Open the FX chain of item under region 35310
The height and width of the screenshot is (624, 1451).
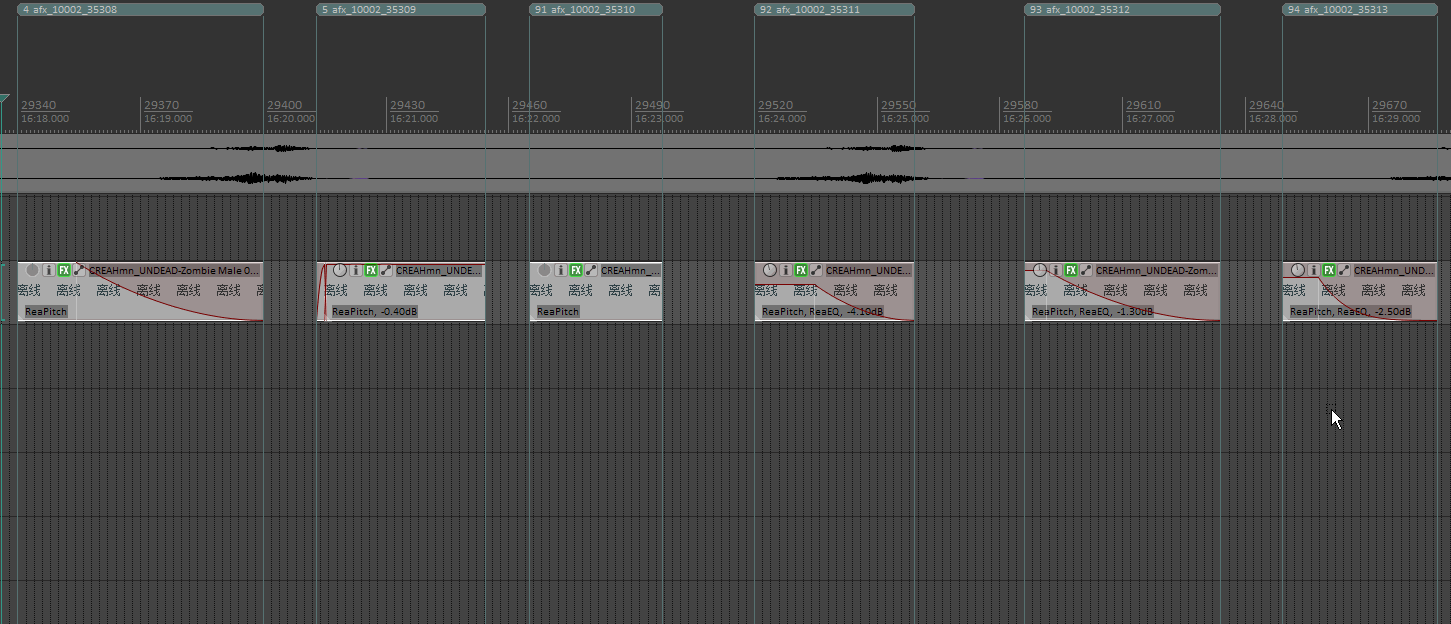click(576, 270)
